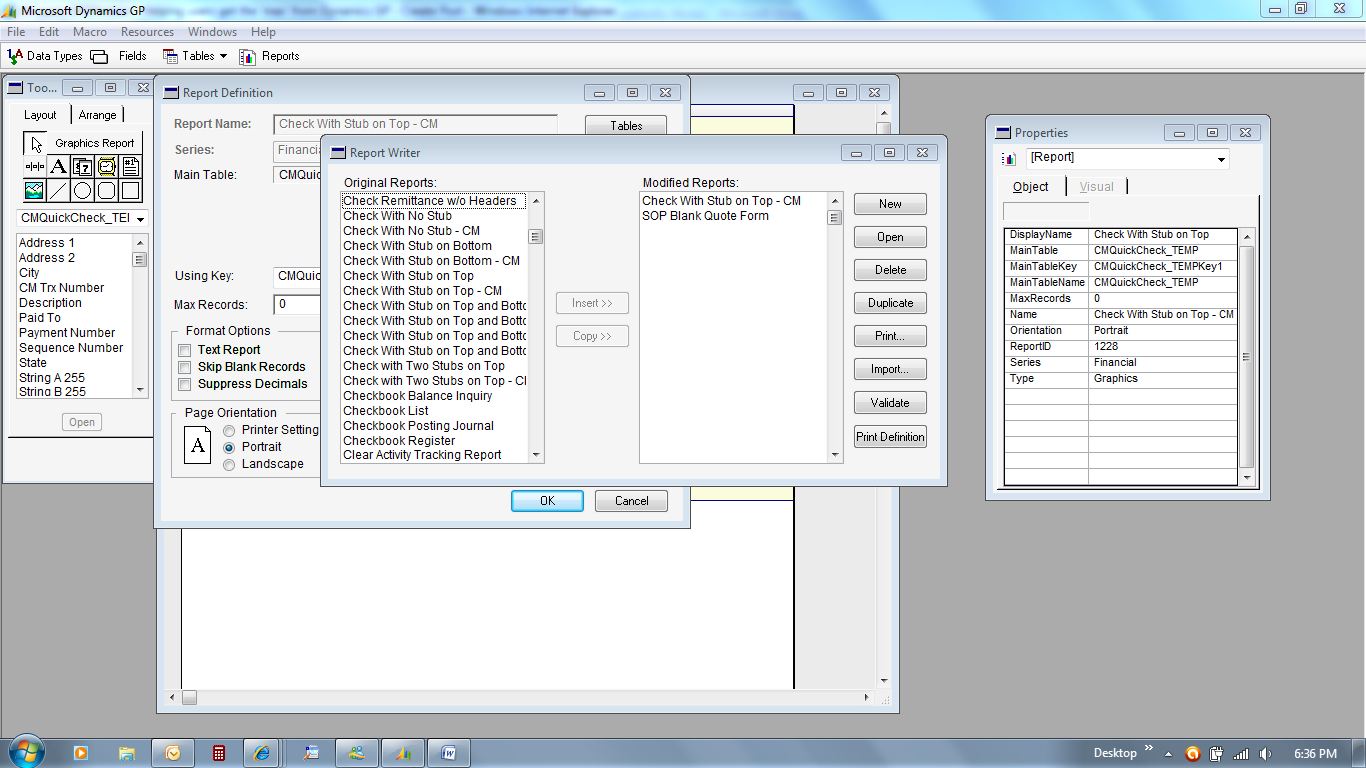Open the File menu
The height and width of the screenshot is (768, 1366).
[16, 32]
